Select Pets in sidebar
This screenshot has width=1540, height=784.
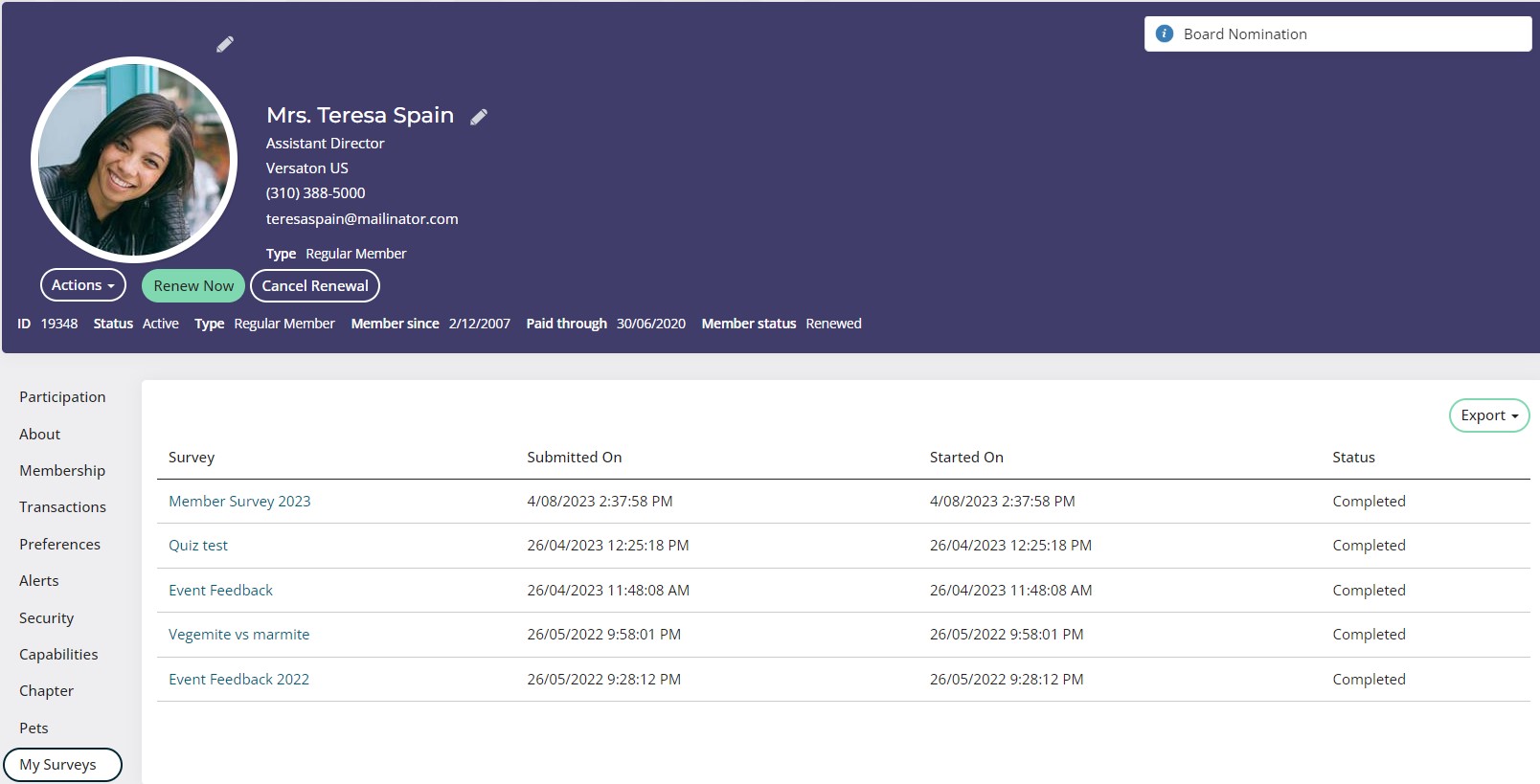34,728
